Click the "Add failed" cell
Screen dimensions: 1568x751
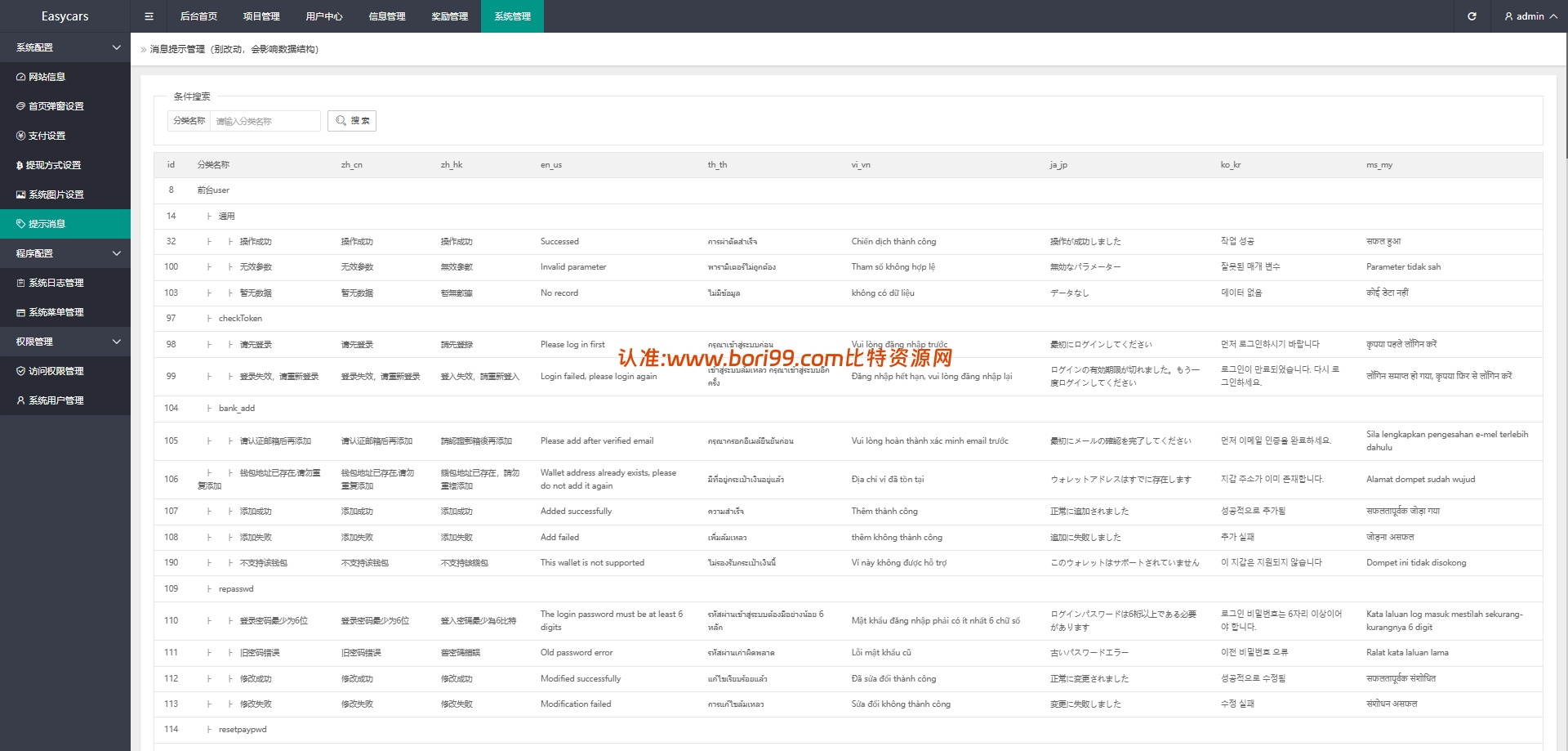559,538
